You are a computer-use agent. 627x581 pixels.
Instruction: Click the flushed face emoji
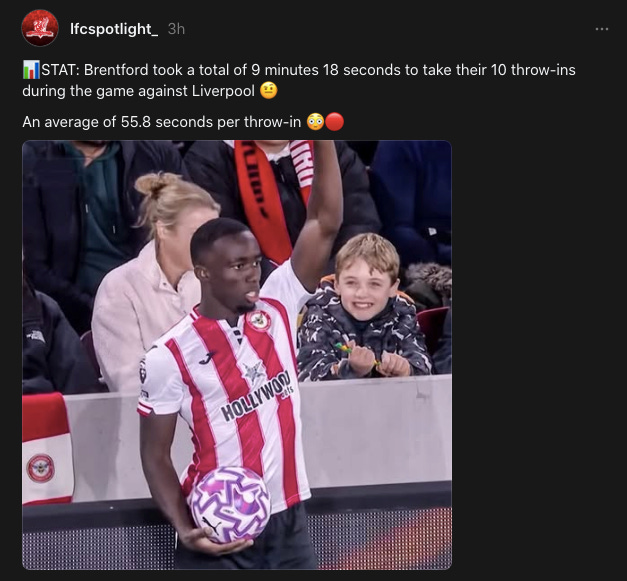[x=315, y=122]
